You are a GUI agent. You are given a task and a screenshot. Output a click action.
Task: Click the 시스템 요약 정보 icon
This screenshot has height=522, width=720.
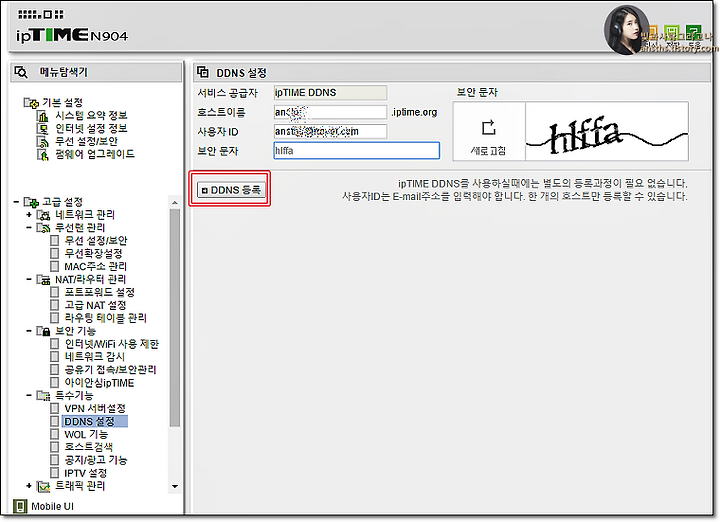coord(43,116)
